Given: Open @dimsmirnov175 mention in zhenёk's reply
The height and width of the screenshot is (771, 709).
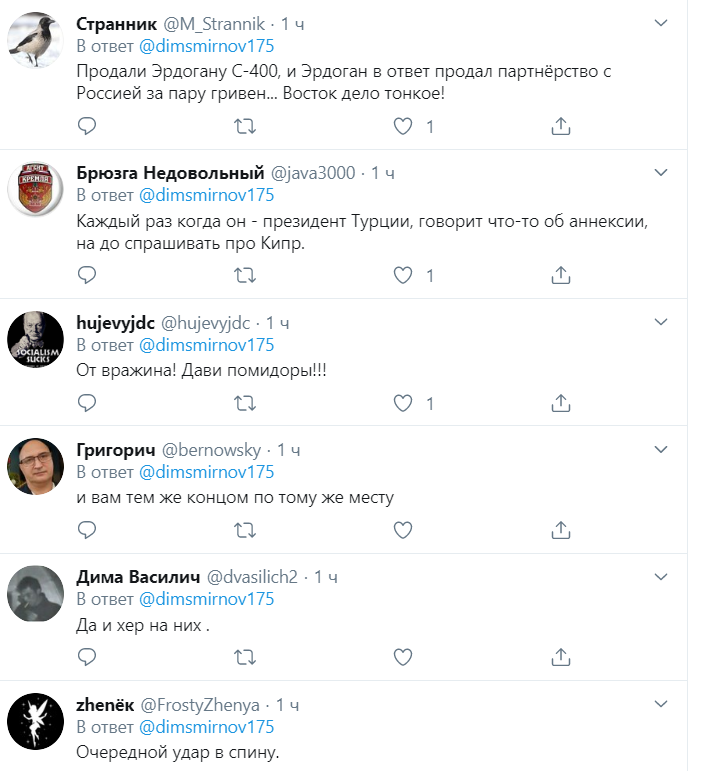Looking at the screenshot, I should click(205, 727).
